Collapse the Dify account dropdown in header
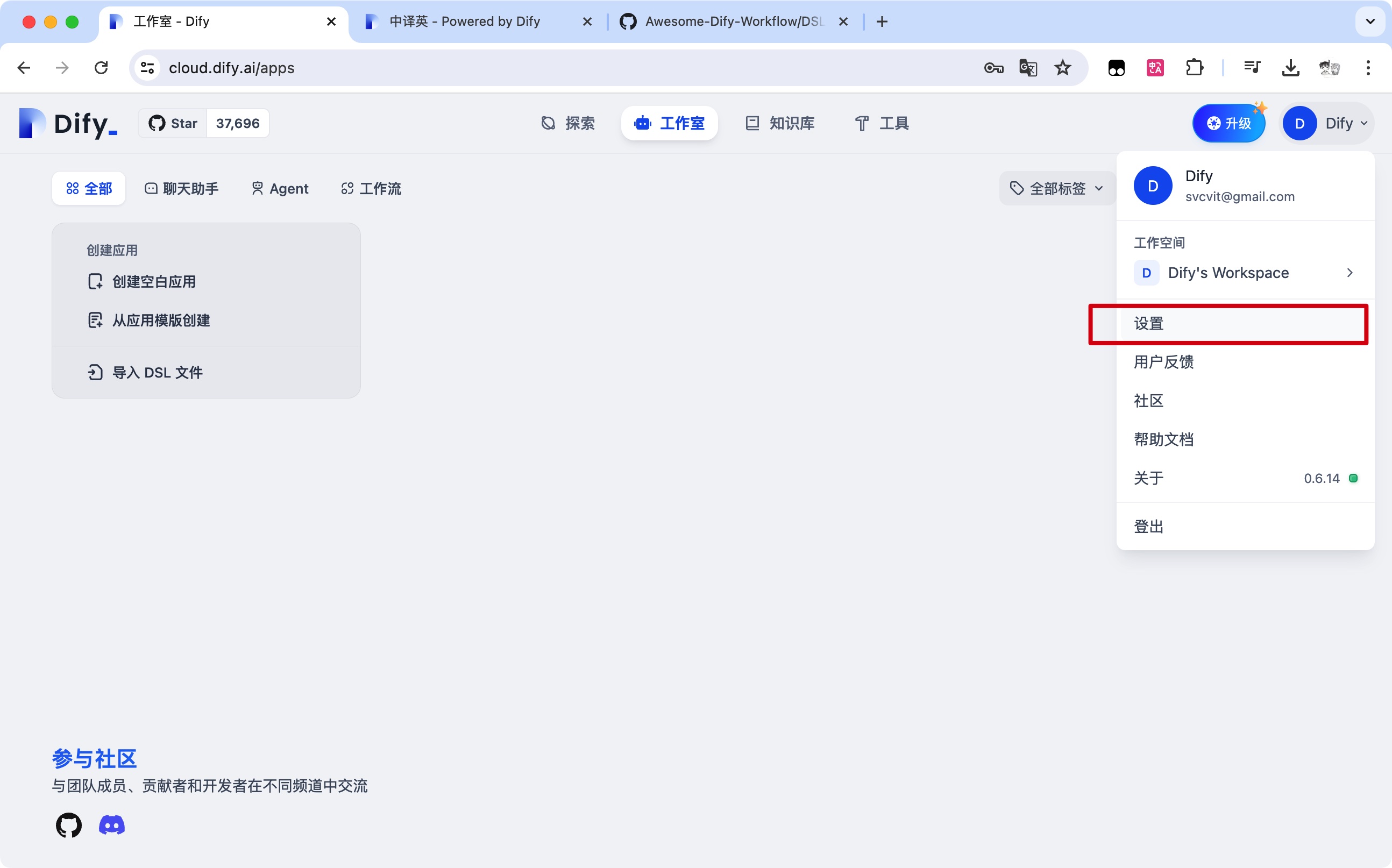 (x=1326, y=124)
